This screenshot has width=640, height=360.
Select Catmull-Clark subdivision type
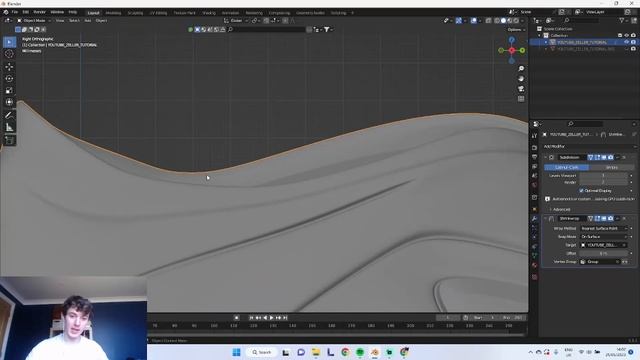click(x=567, y=167)
